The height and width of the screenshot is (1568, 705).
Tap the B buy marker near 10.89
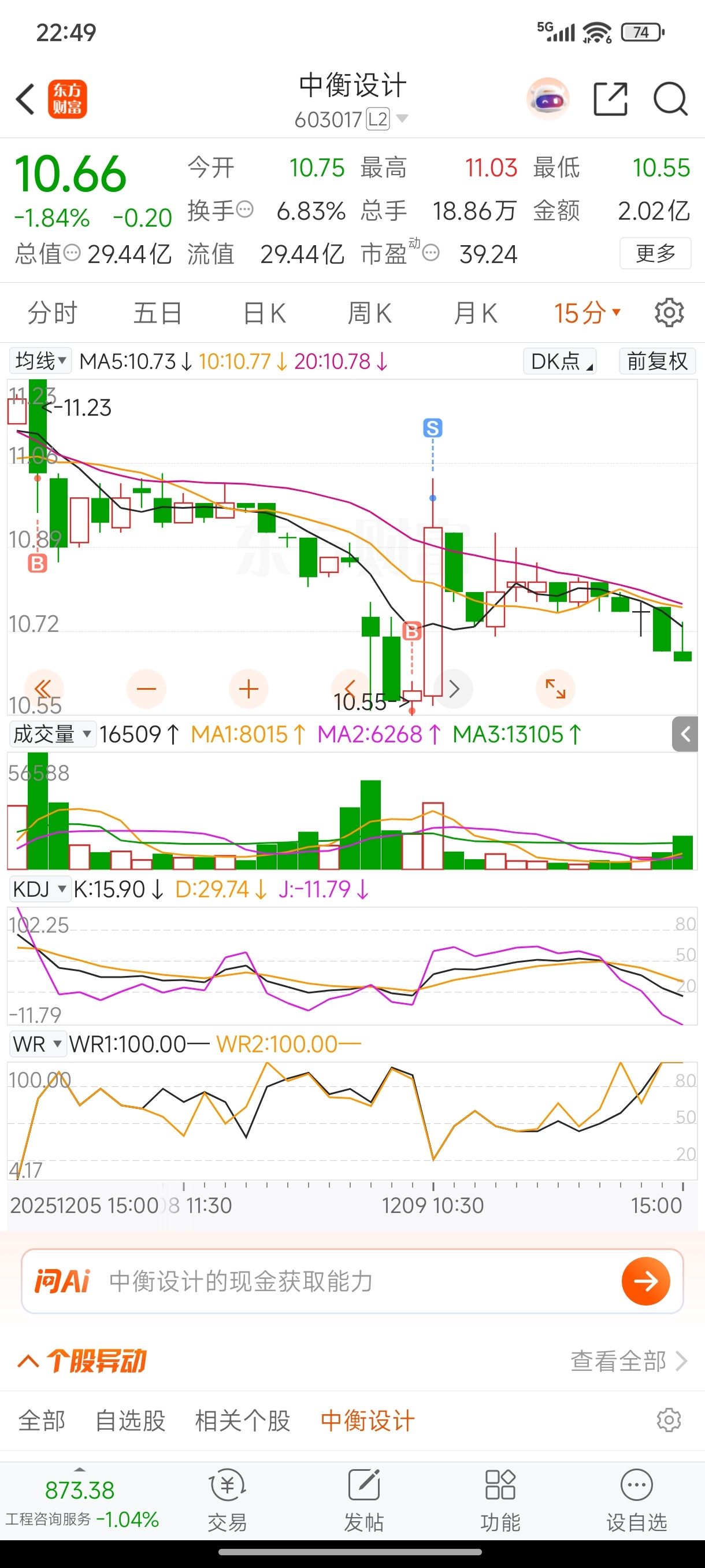(x=37, y=563)
